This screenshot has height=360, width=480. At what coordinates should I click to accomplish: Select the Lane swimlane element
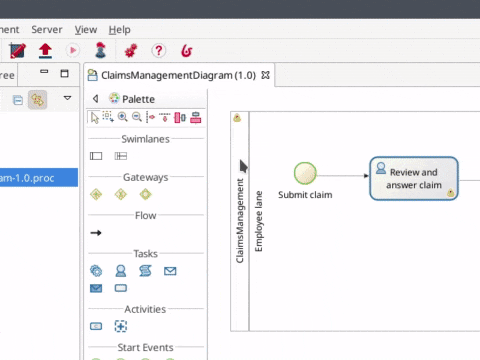(121, 156)
